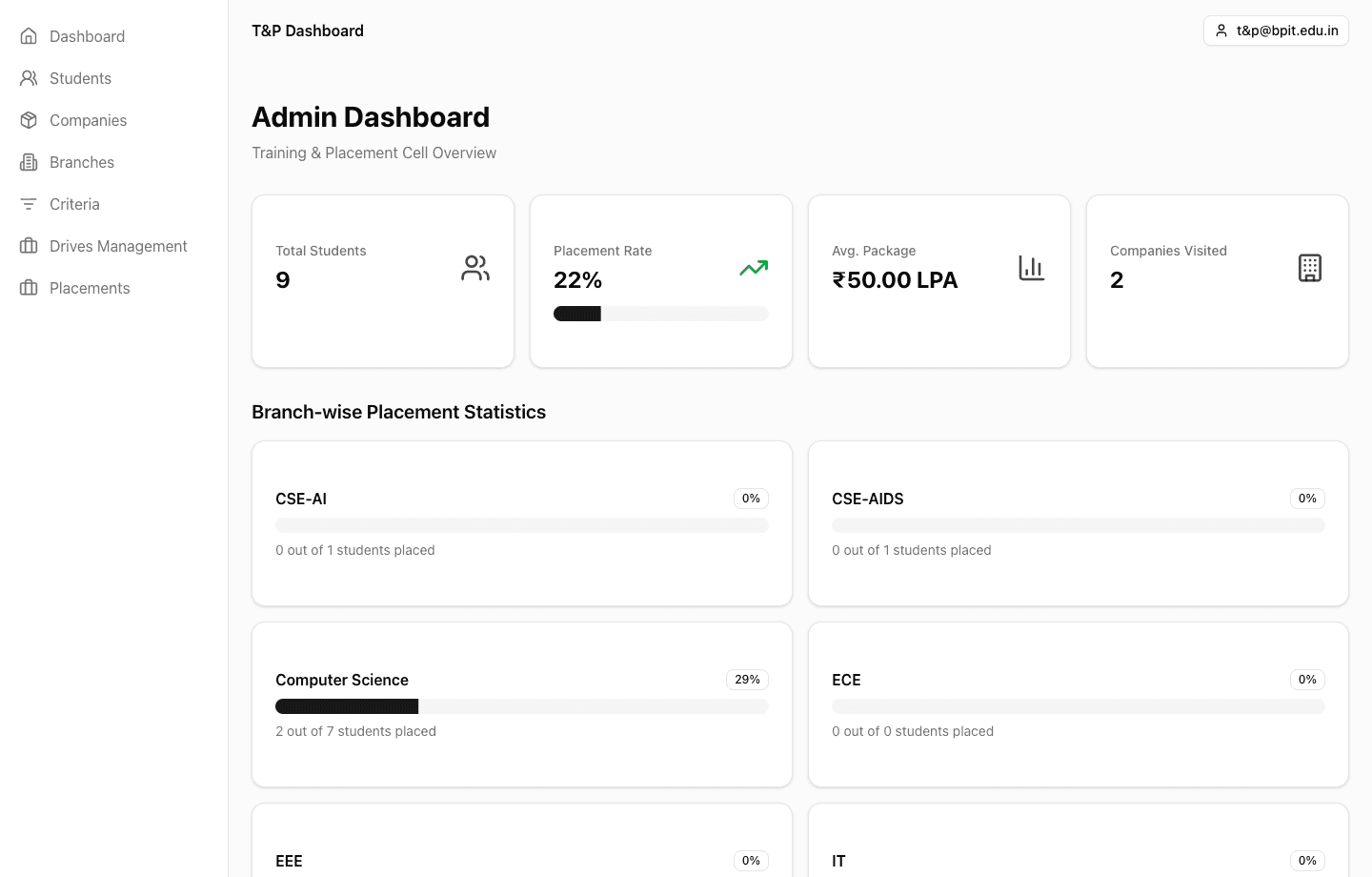Click the Criteria filter icon in sidebar
The height and width of the screenshot is (877, 1372).
pyautogui.click(x=29, y=204)
